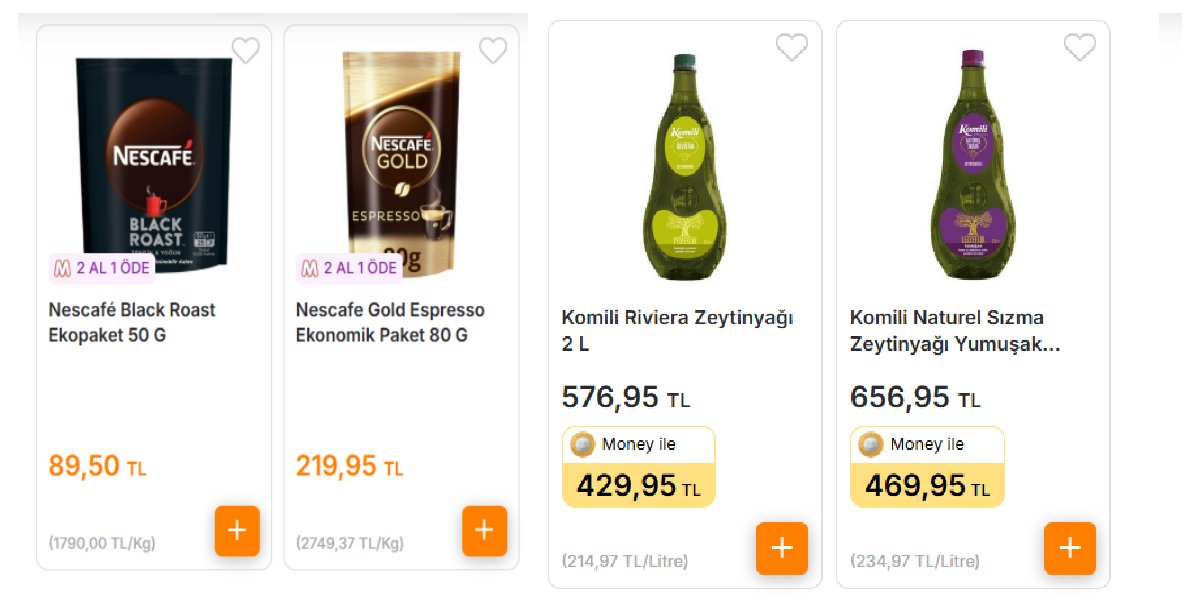Screen dimensions: 1200x600
Task: Open Komili Riviera Zeytinyağı 2 L details
Action: tap(676, 328)
